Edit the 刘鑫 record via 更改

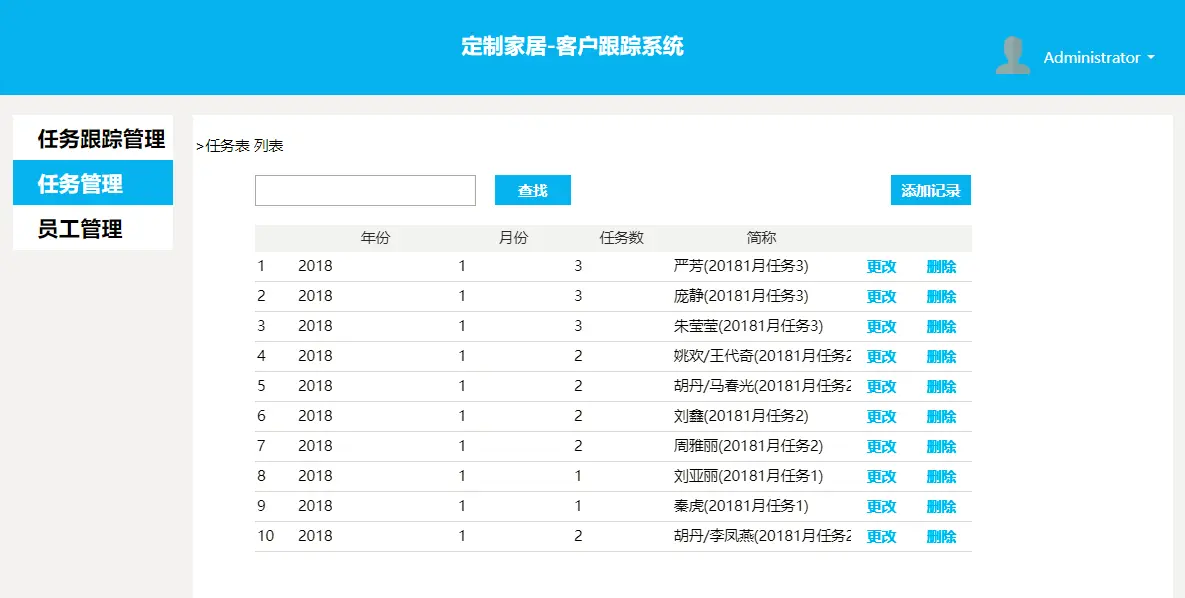881,417
